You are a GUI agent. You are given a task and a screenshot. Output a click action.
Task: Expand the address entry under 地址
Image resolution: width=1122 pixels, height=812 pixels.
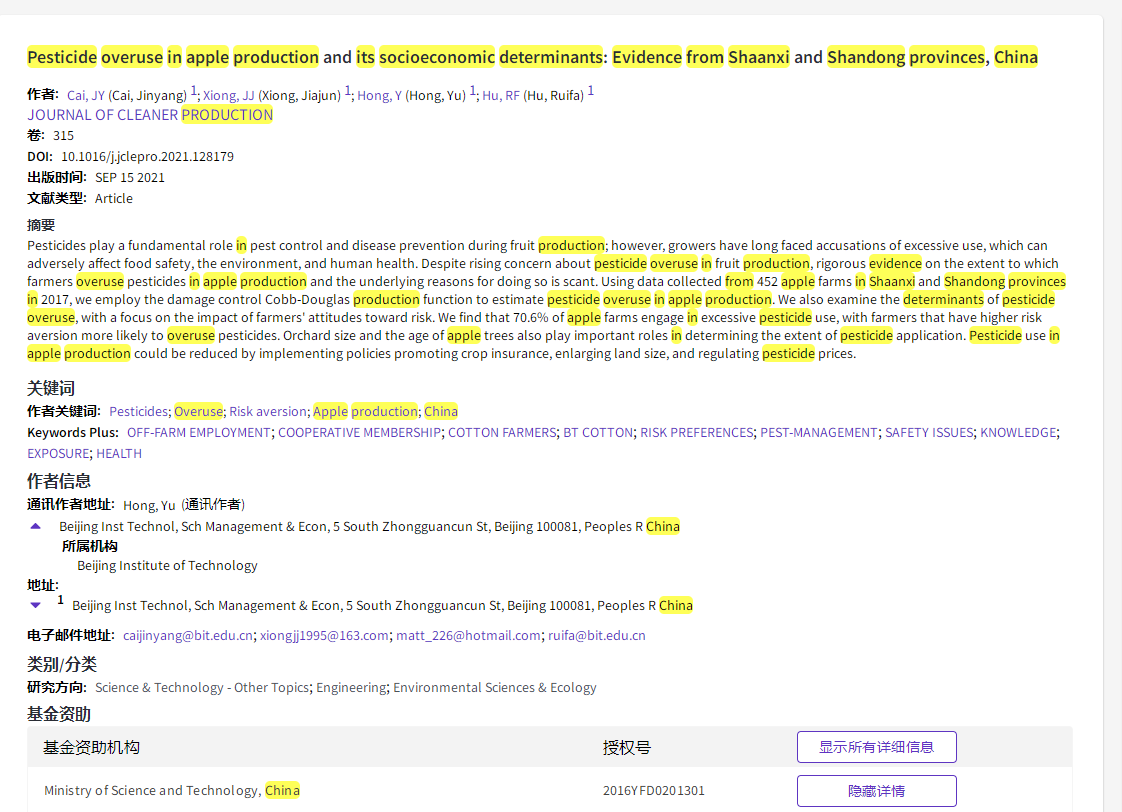tap(36, 604)
